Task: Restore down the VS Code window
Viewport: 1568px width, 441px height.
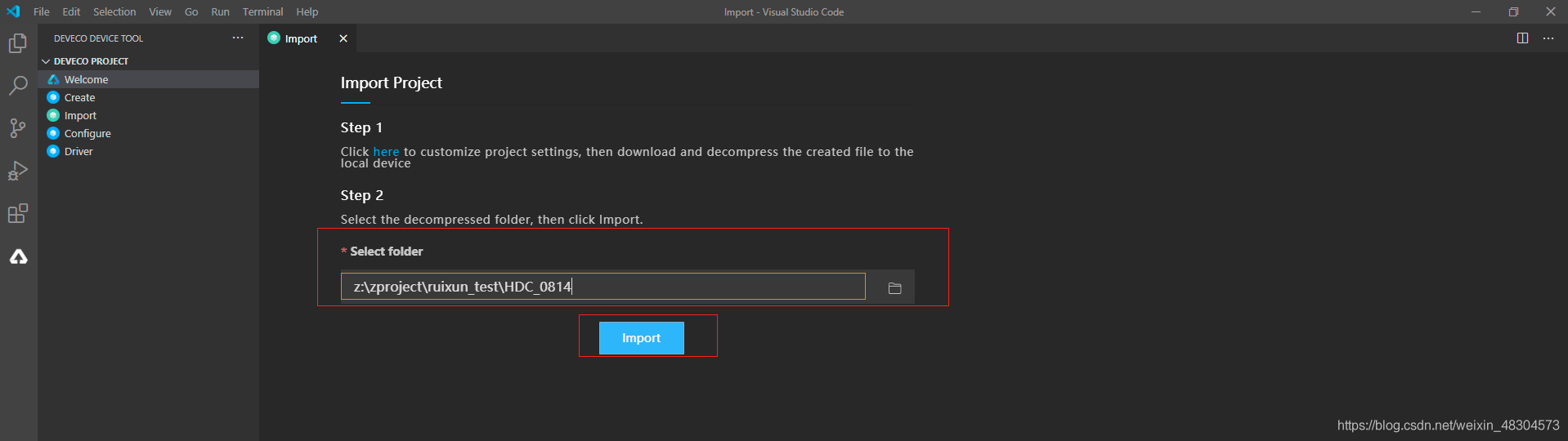Action: [1513, 11]
